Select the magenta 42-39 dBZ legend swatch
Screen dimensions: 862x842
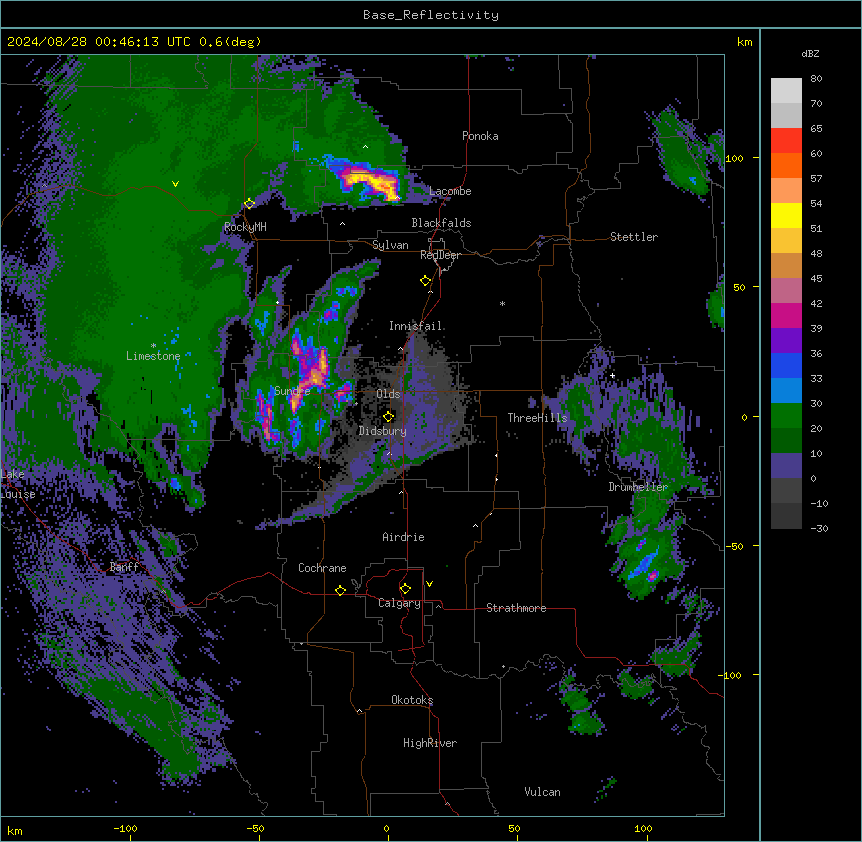coord(786,315)
